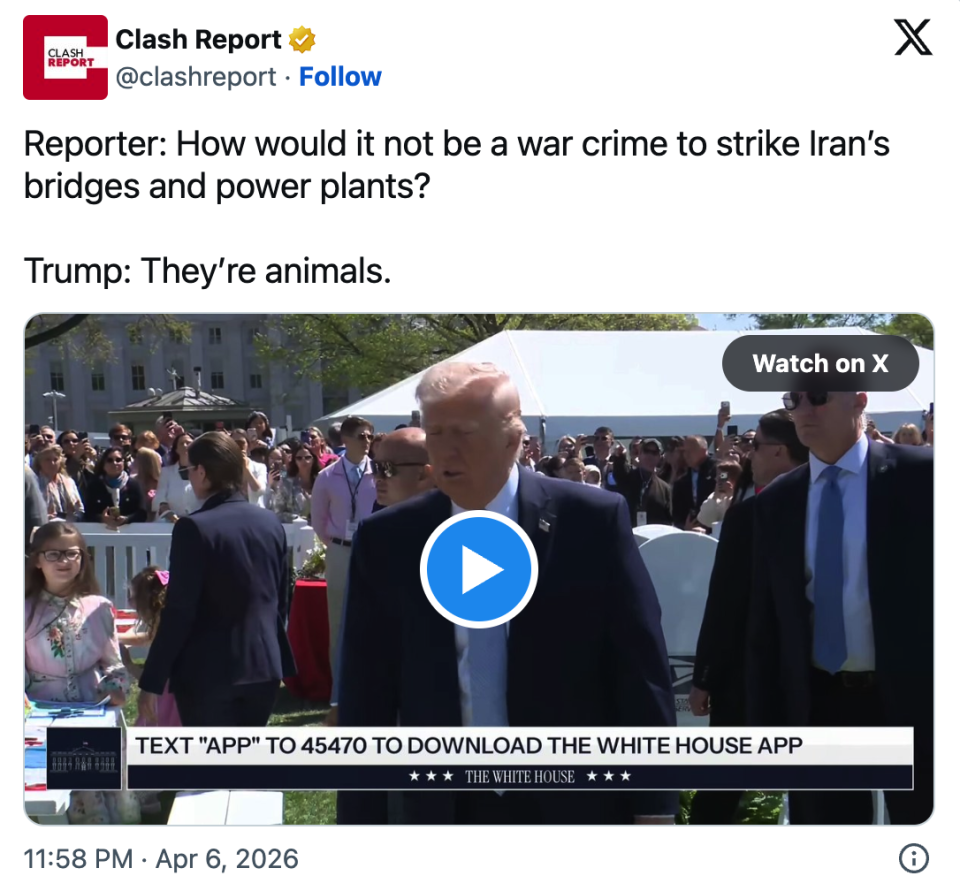Click the White House logo in video banner
The image size is (960, 891).
point(85,758)
